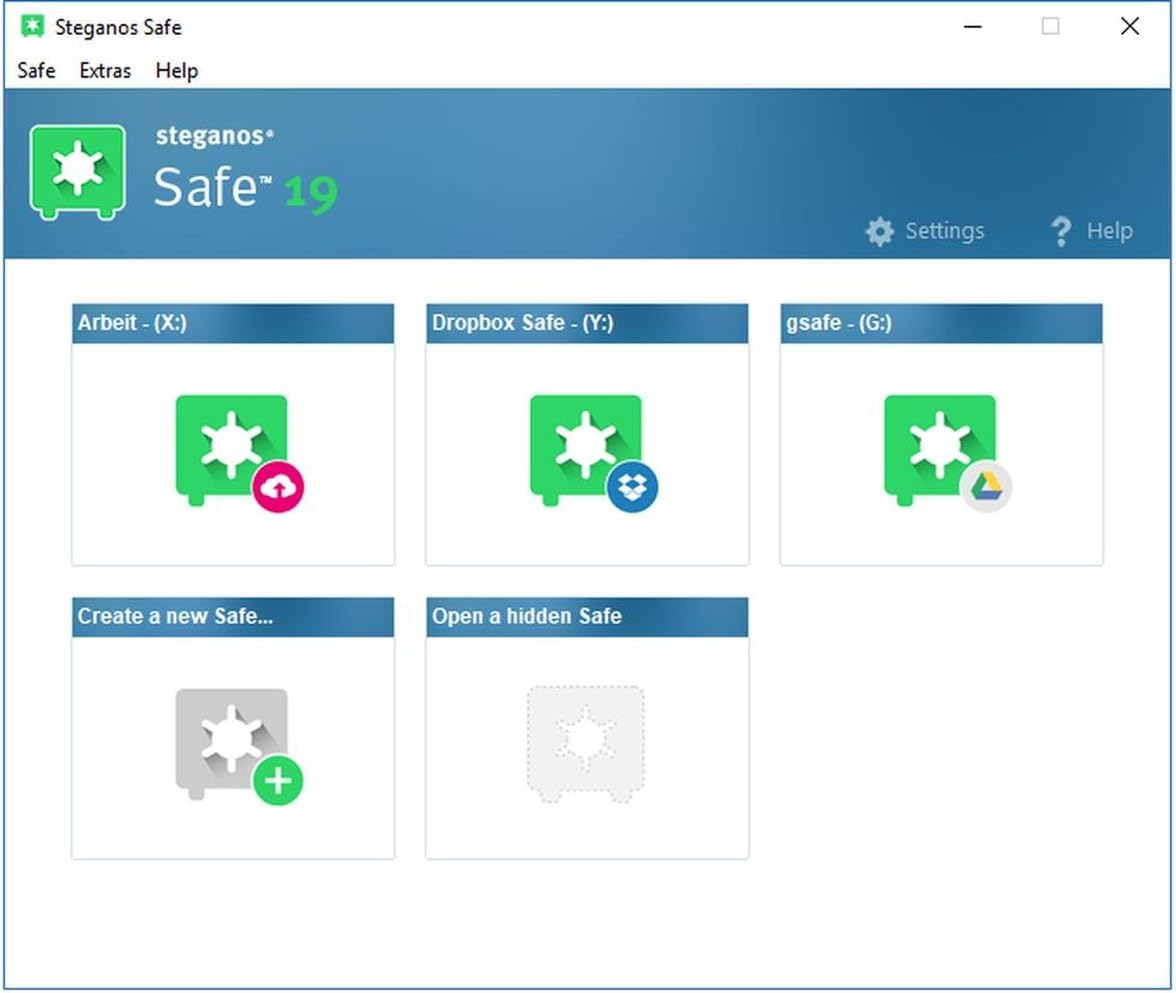
Task: Select the gsafe - (G:) header
Action: tap(941, 323)
